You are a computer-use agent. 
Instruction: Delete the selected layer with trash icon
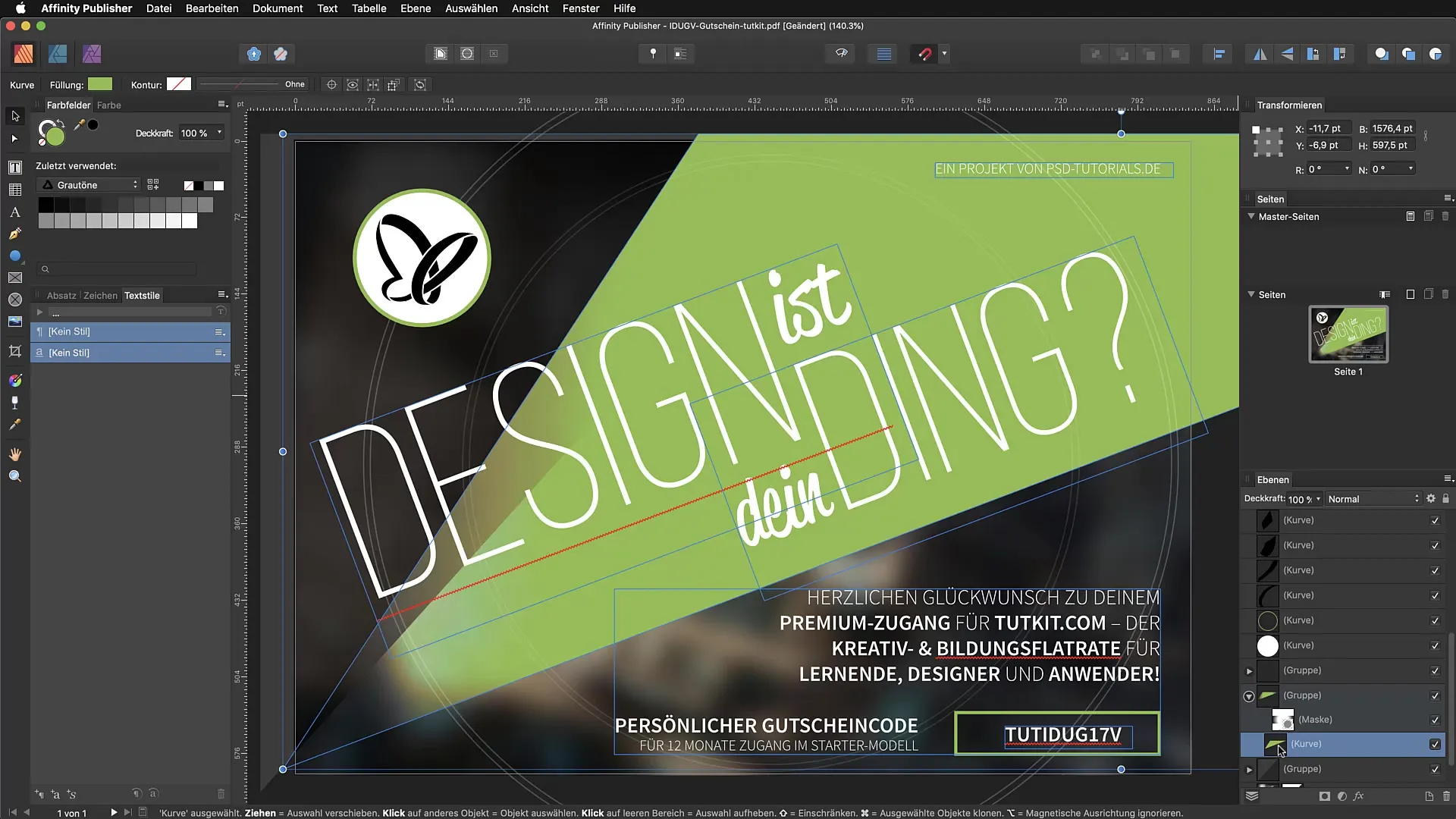(x=1446, y=796)
